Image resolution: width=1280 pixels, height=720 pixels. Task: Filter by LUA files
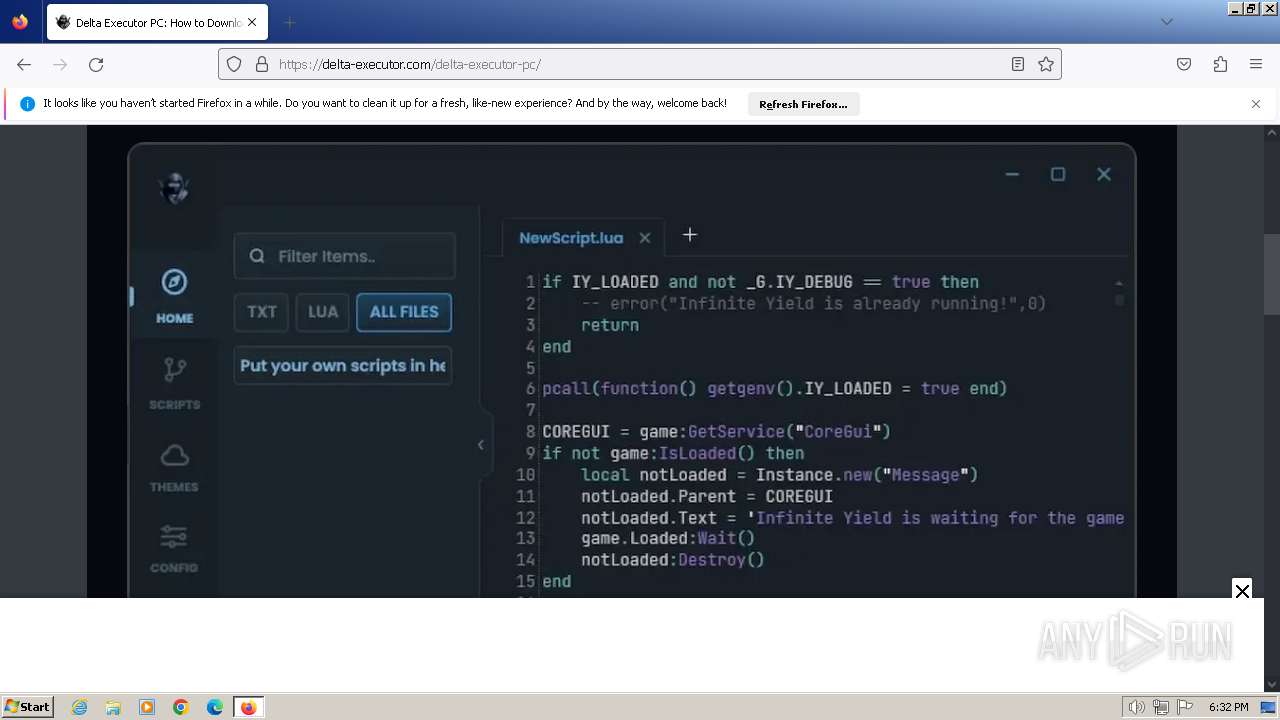click(323, 312)
